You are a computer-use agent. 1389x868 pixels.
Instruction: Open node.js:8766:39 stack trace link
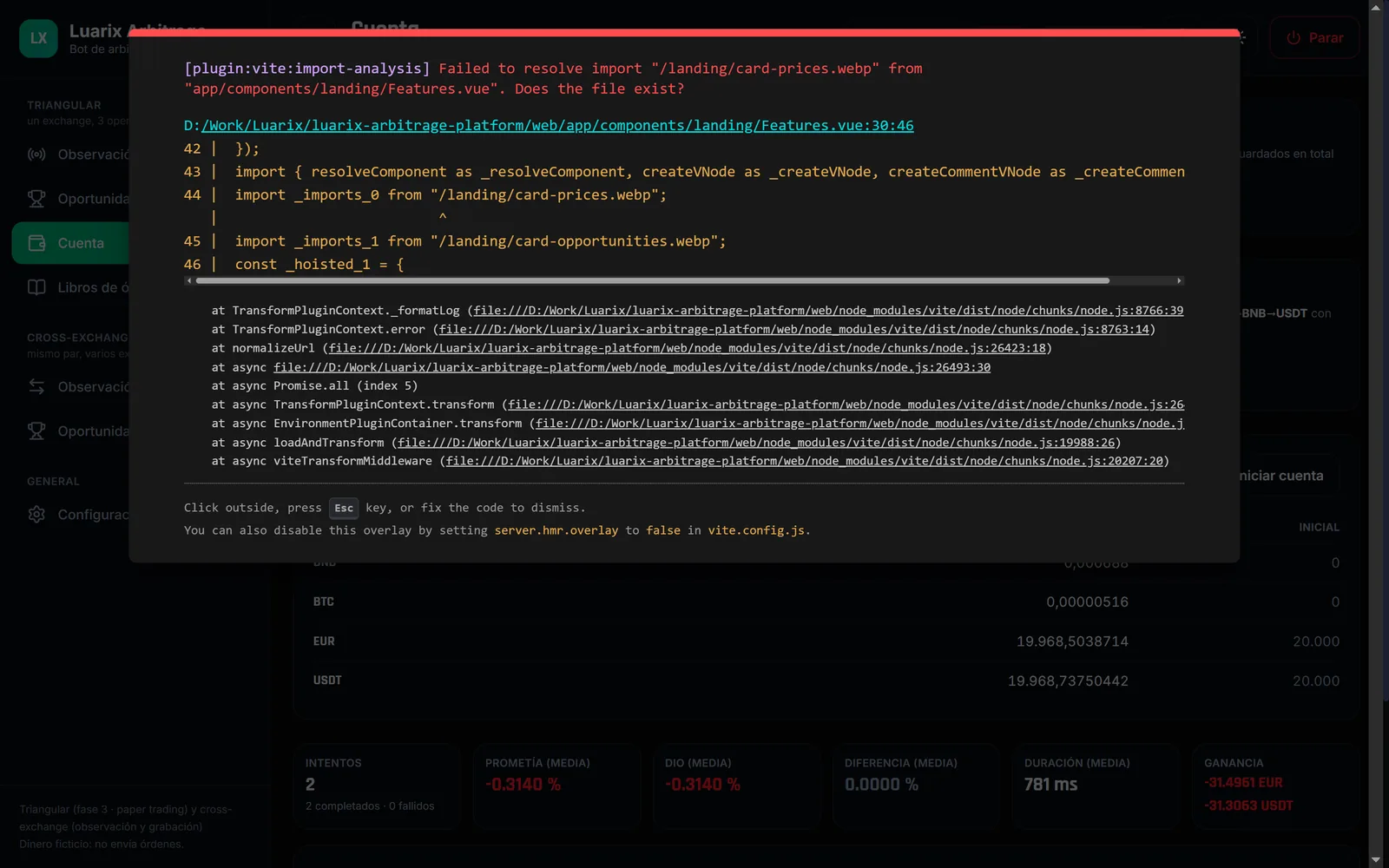pyautogui.click(x=828, y=310)
